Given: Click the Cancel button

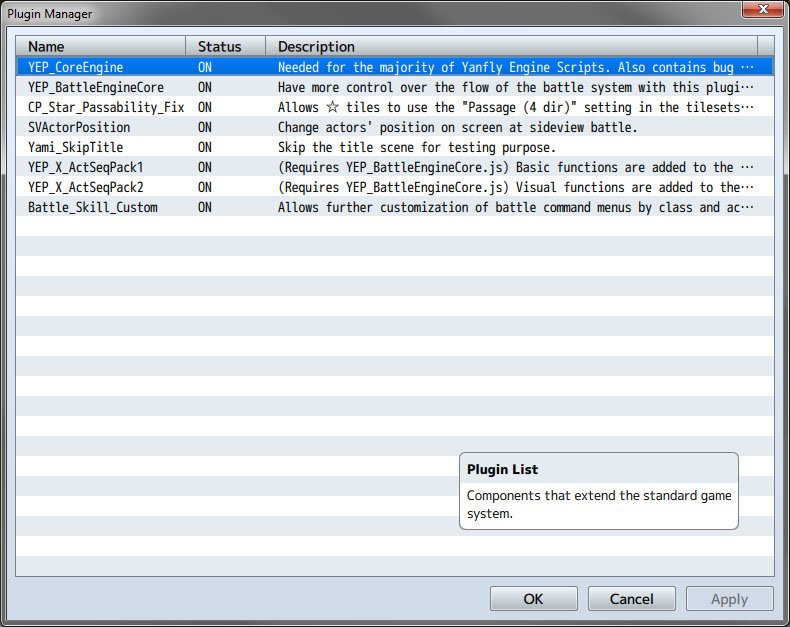Looking at the screenshot, I should coord(631,599).
